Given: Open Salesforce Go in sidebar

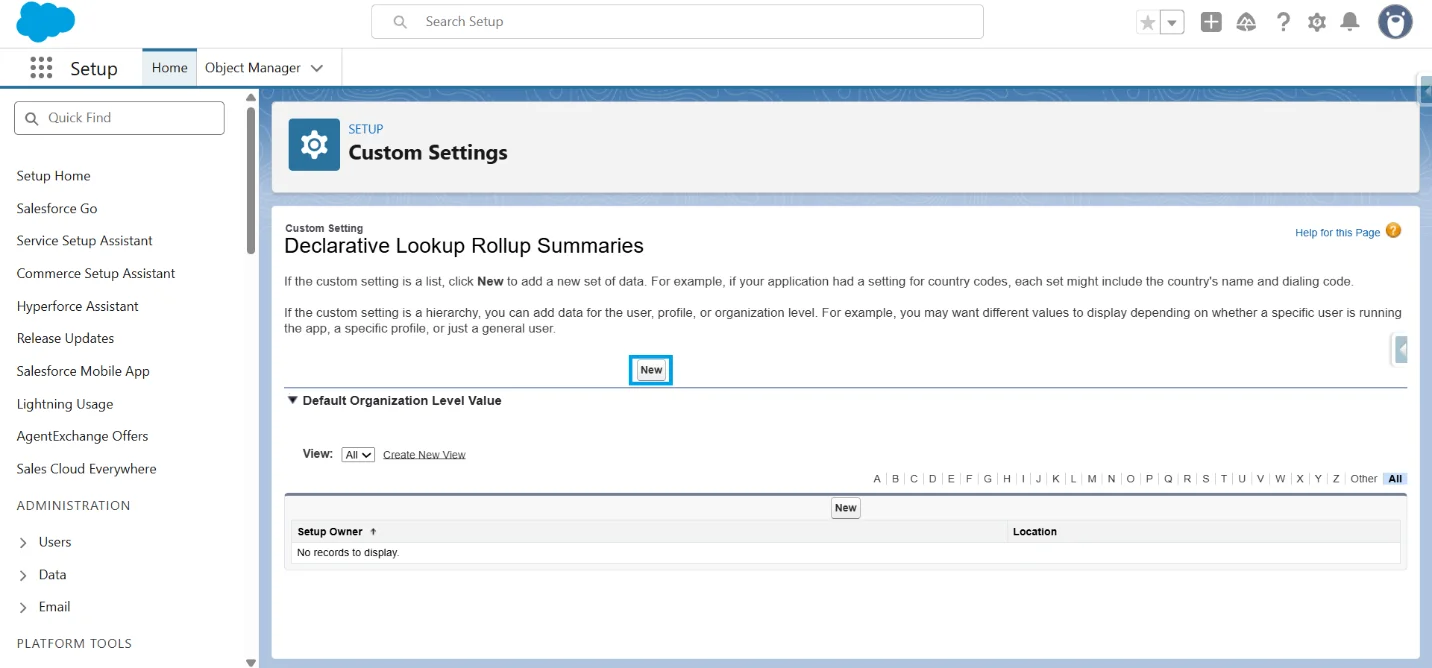Looking at the screenshot, I should [57, 208].
